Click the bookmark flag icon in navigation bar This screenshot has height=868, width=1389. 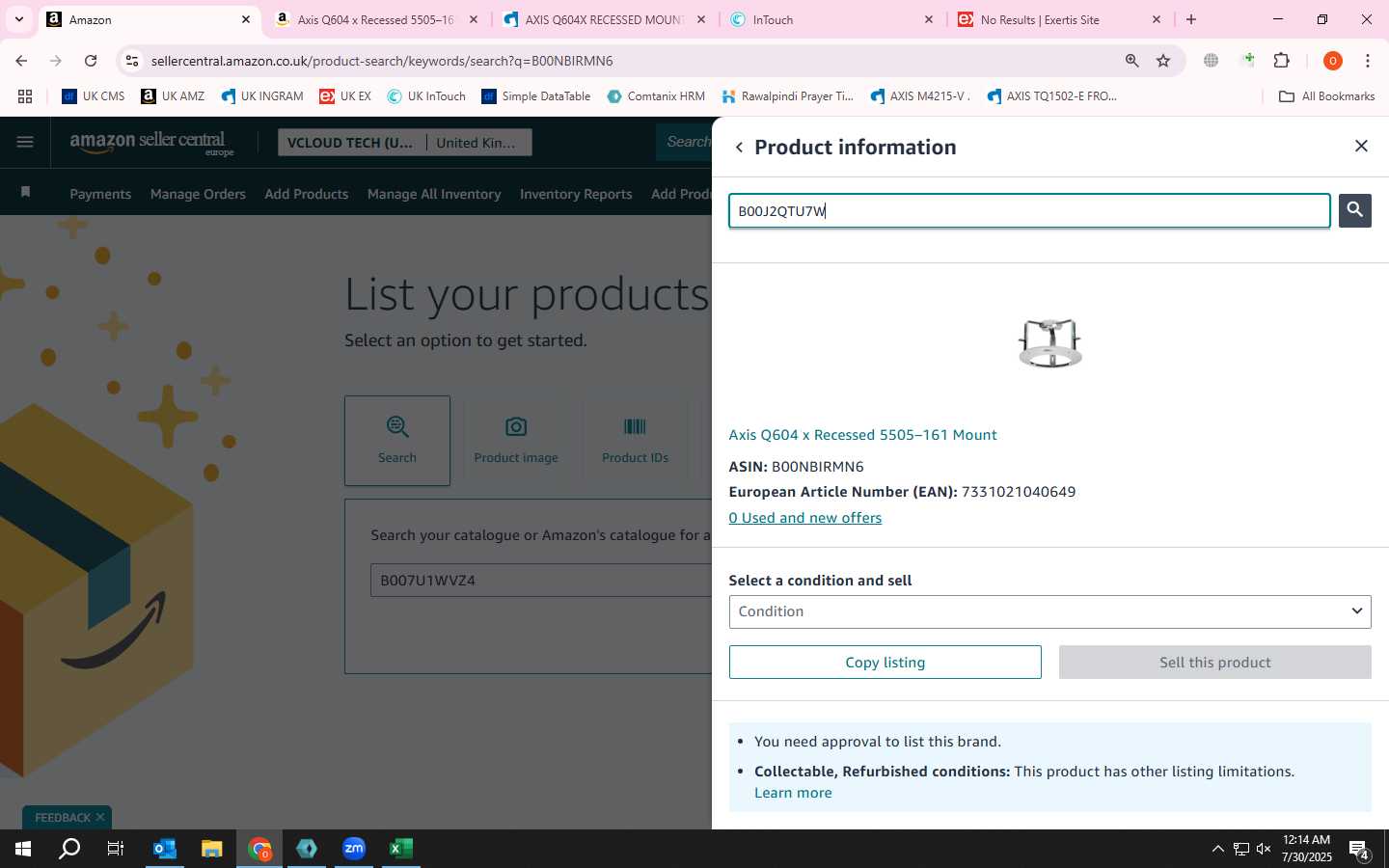point(26,193)
